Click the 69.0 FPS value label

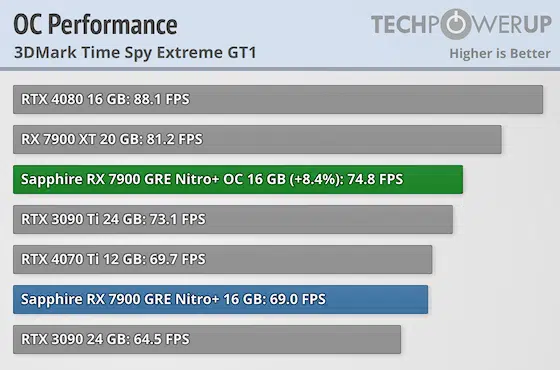[x=298, y=299]
